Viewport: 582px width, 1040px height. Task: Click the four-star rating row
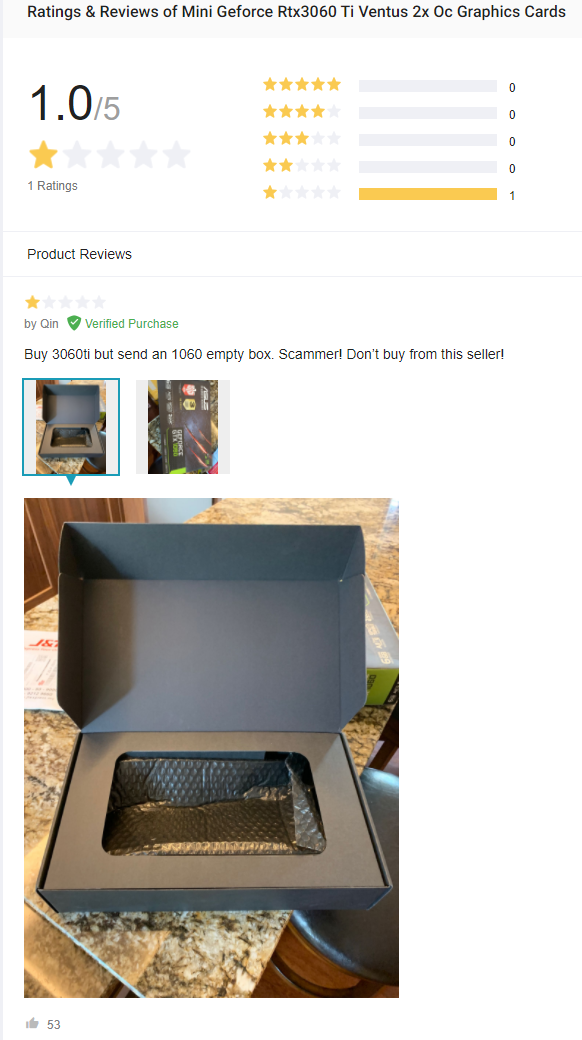[x=389, y=113]
